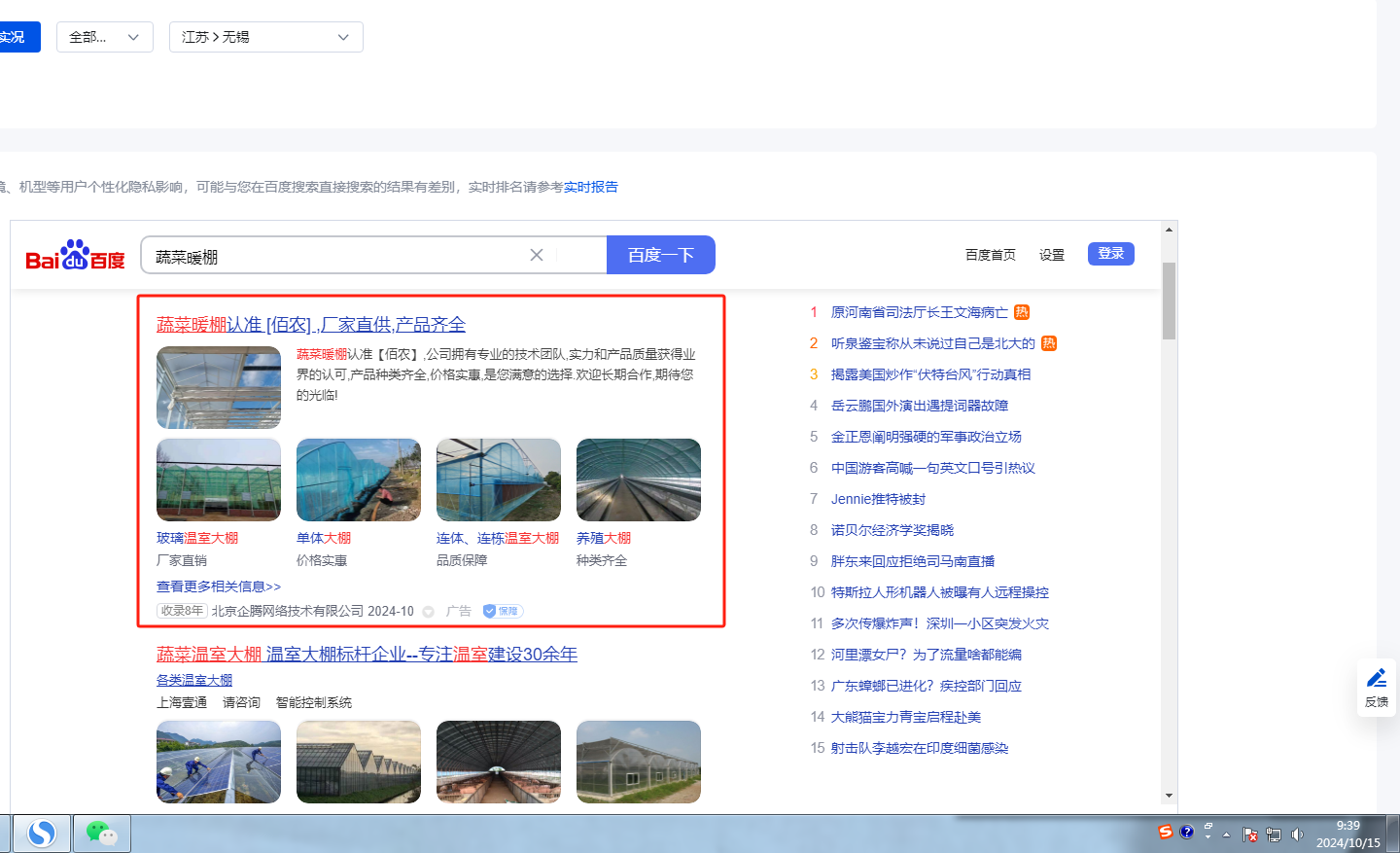Open the 全部... dropdown
Viewport: 1400px width, 853px height.
[x=105, y=37]
